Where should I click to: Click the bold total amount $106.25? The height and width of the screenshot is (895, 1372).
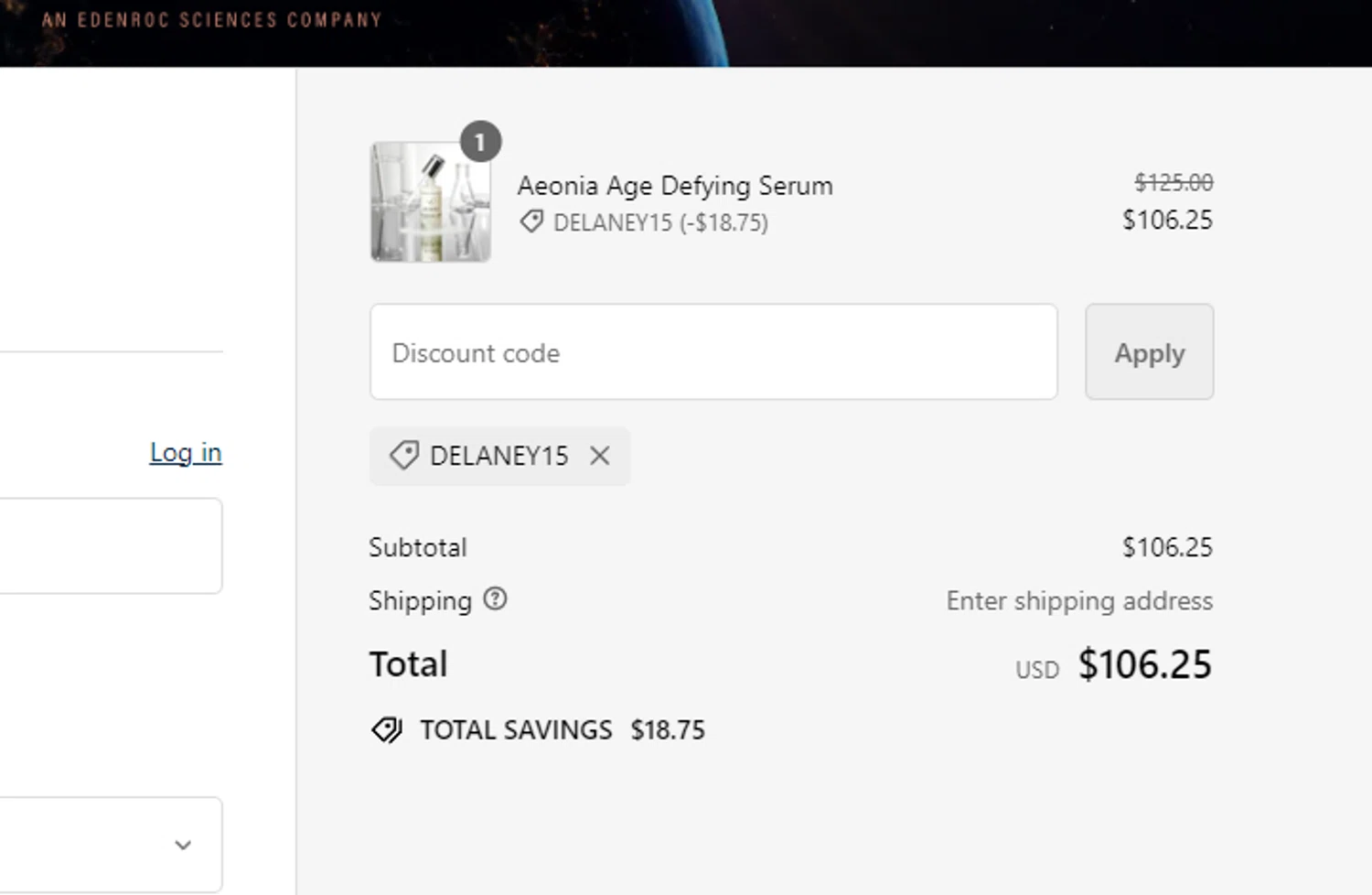coord(1144,664)
